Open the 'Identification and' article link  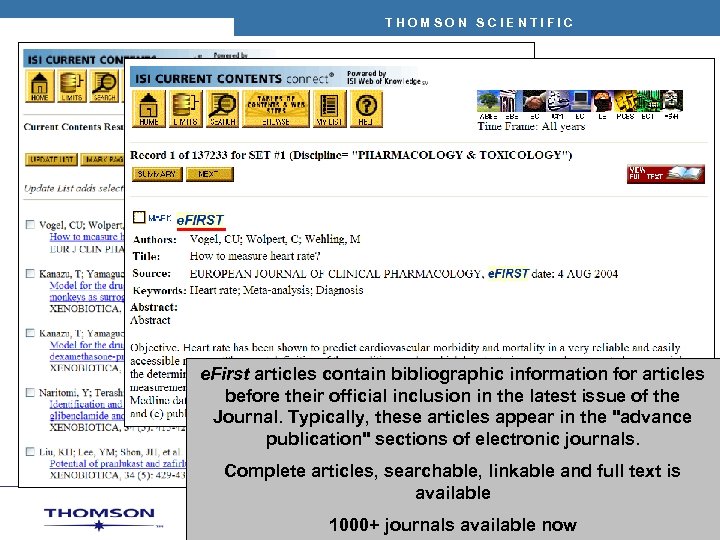(x=87, y=405)
